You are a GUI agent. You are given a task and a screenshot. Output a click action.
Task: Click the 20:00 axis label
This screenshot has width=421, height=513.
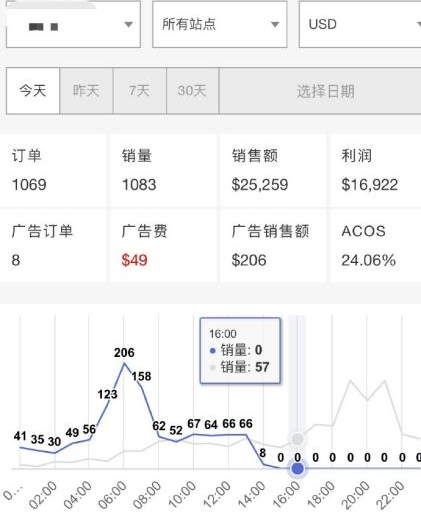coord(356,494)
